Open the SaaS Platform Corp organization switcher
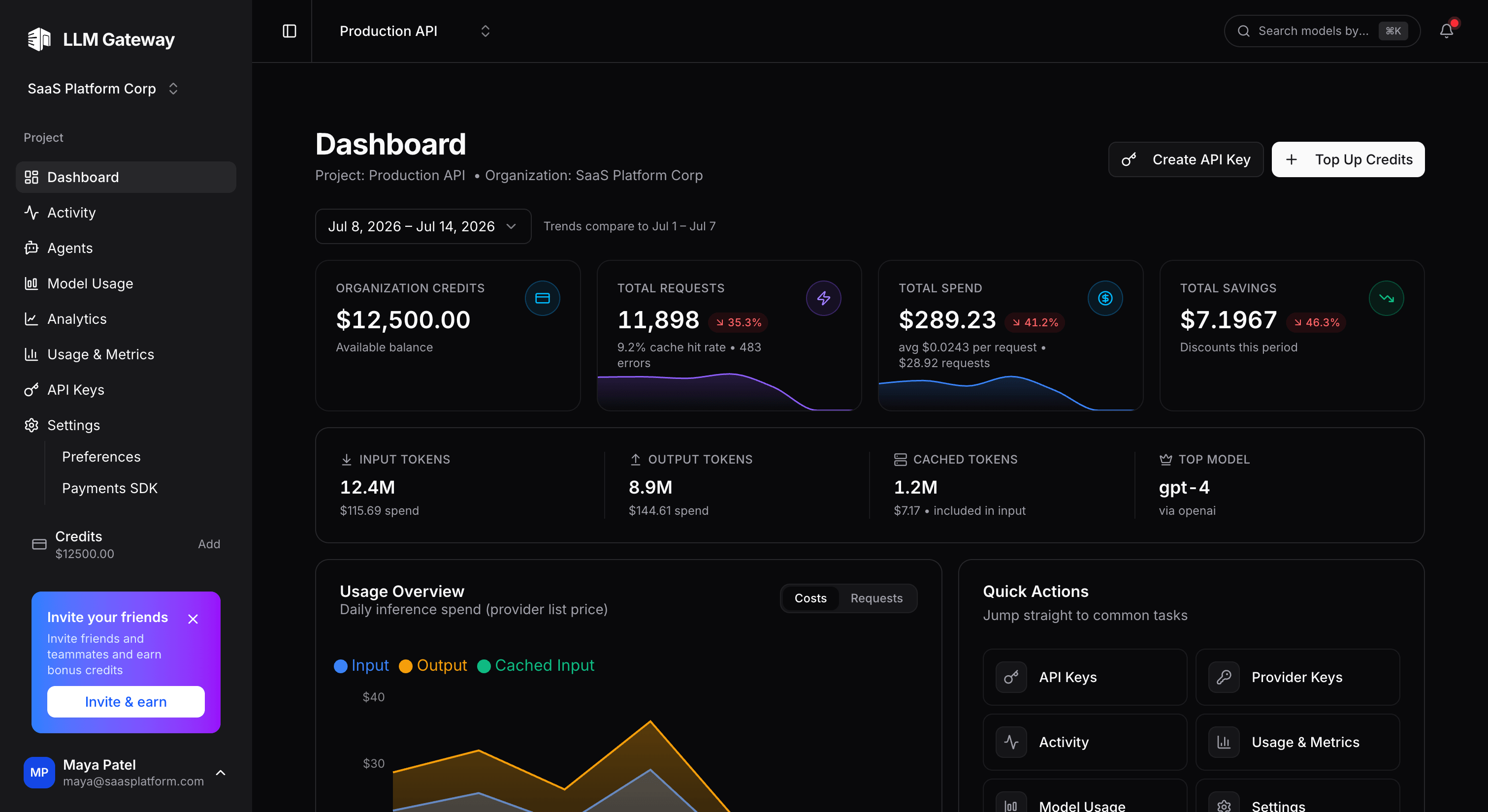The height and width of the screenshot is (812, 1488). coord(103,89)
